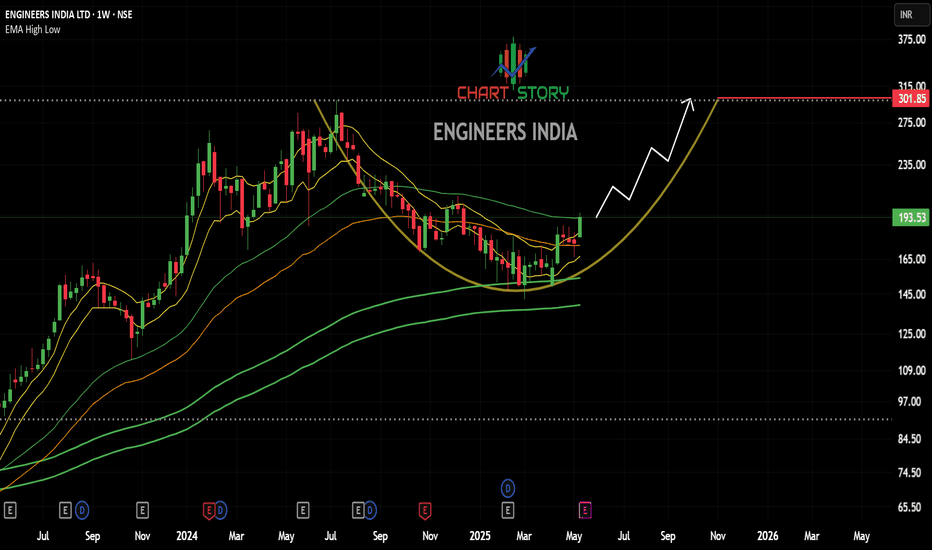Image resolution: width=932 pixels, height=550 pixels.
Task: Click the green 193.53 last price label
Action: (x=911, y=218)
